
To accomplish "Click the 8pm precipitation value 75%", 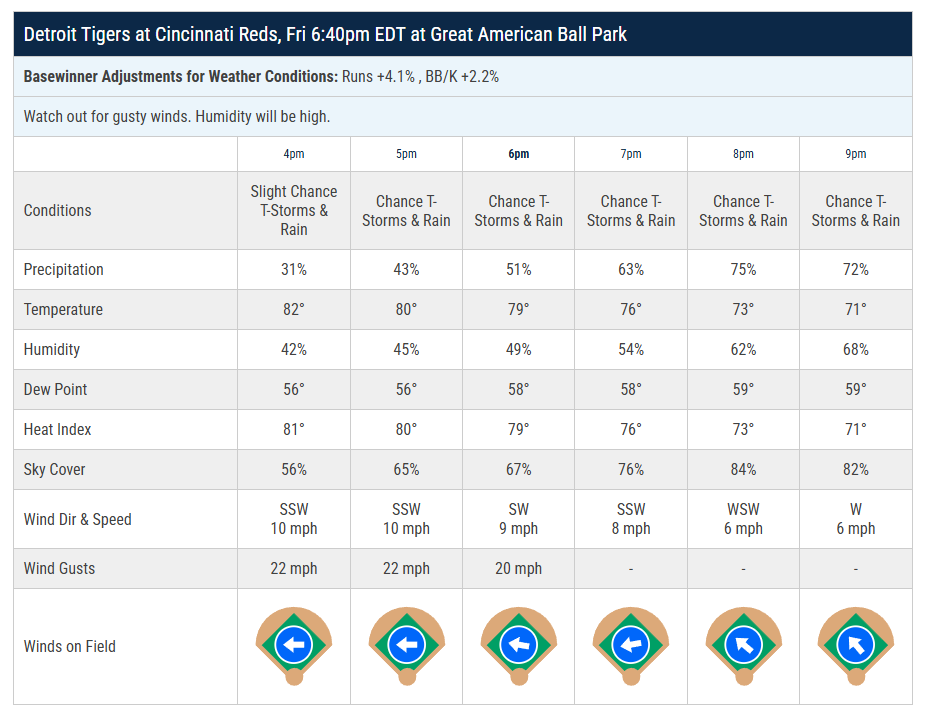I will (743, 270).
